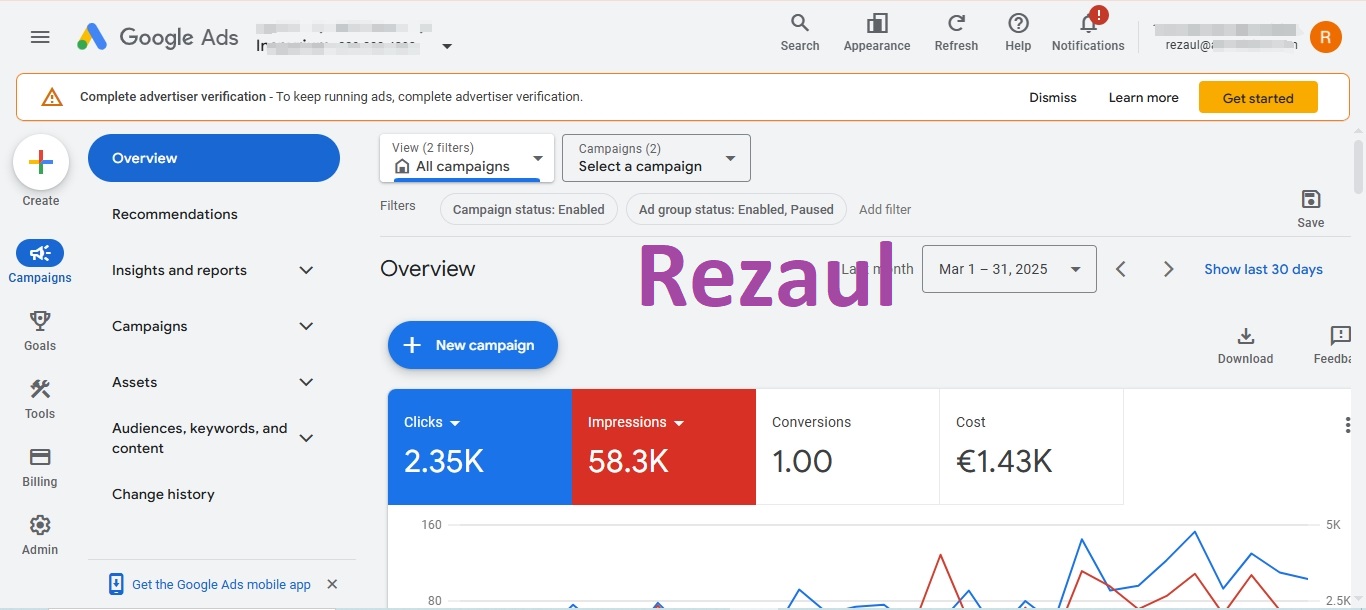Save the current filter view
This screenshot has width=1366, height=610.
[x=1310, y=208]
